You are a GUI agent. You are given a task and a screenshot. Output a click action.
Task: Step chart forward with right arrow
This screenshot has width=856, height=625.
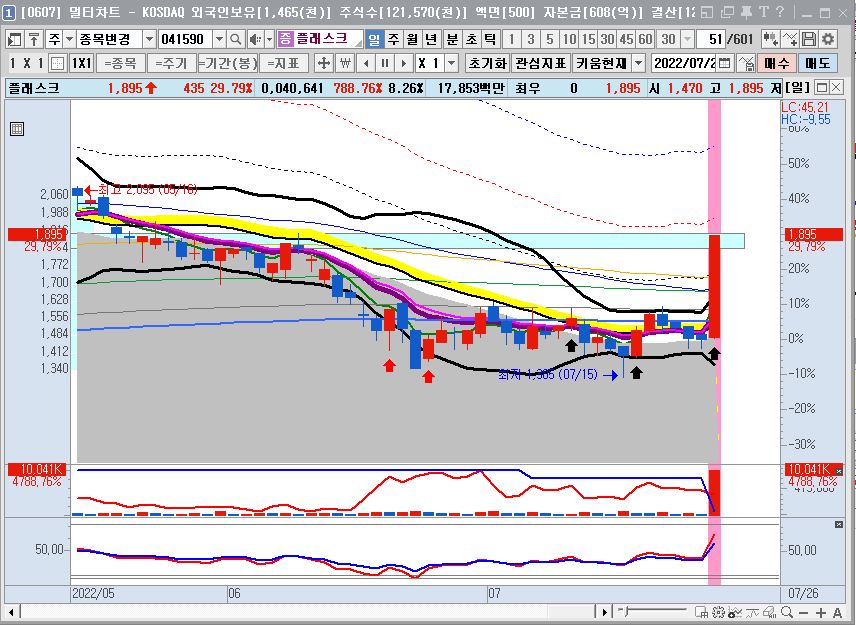[x=403, y=63]
